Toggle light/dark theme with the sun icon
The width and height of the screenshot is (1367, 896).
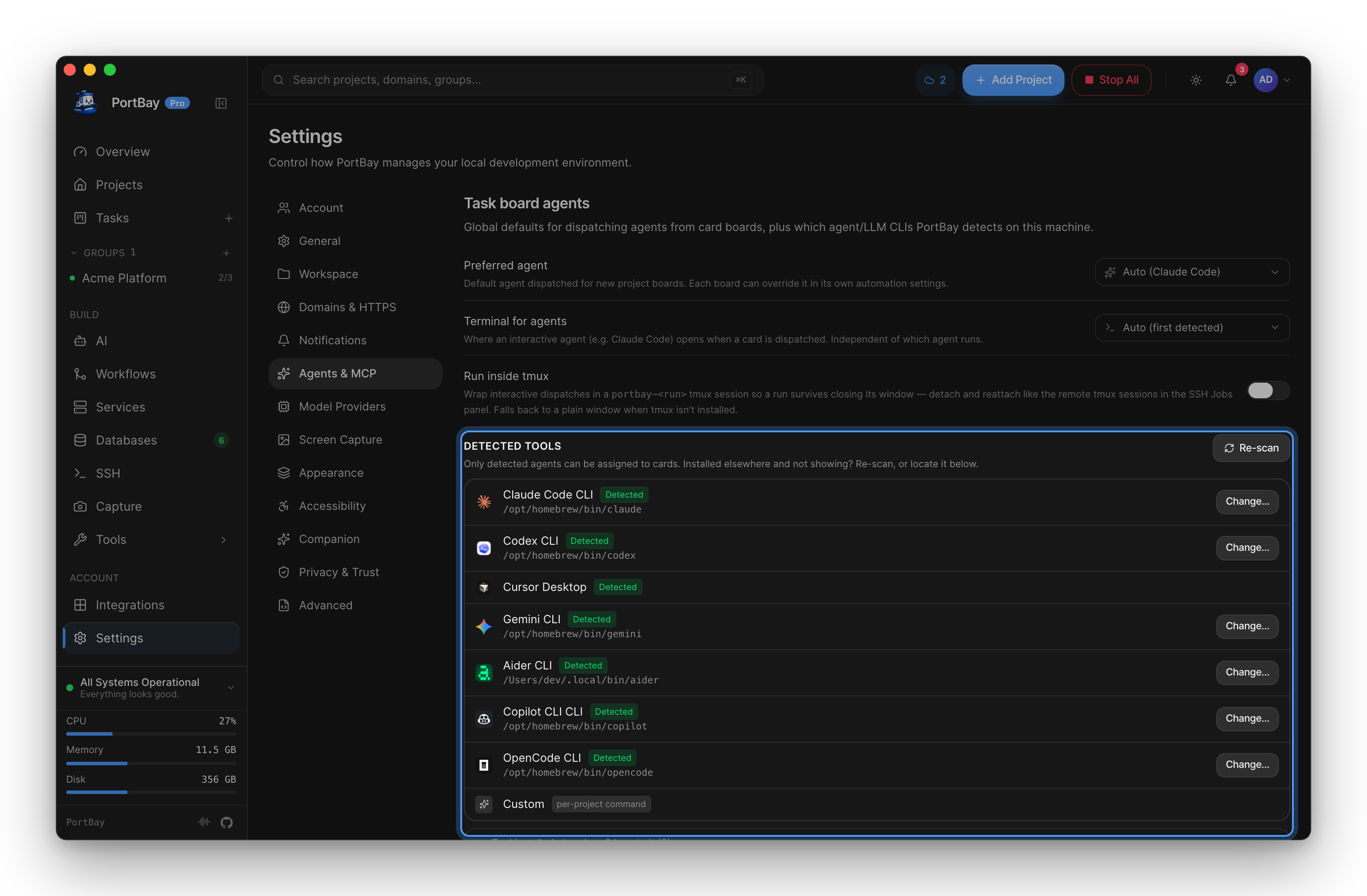pyautogui.click(x=1196, y=81)
